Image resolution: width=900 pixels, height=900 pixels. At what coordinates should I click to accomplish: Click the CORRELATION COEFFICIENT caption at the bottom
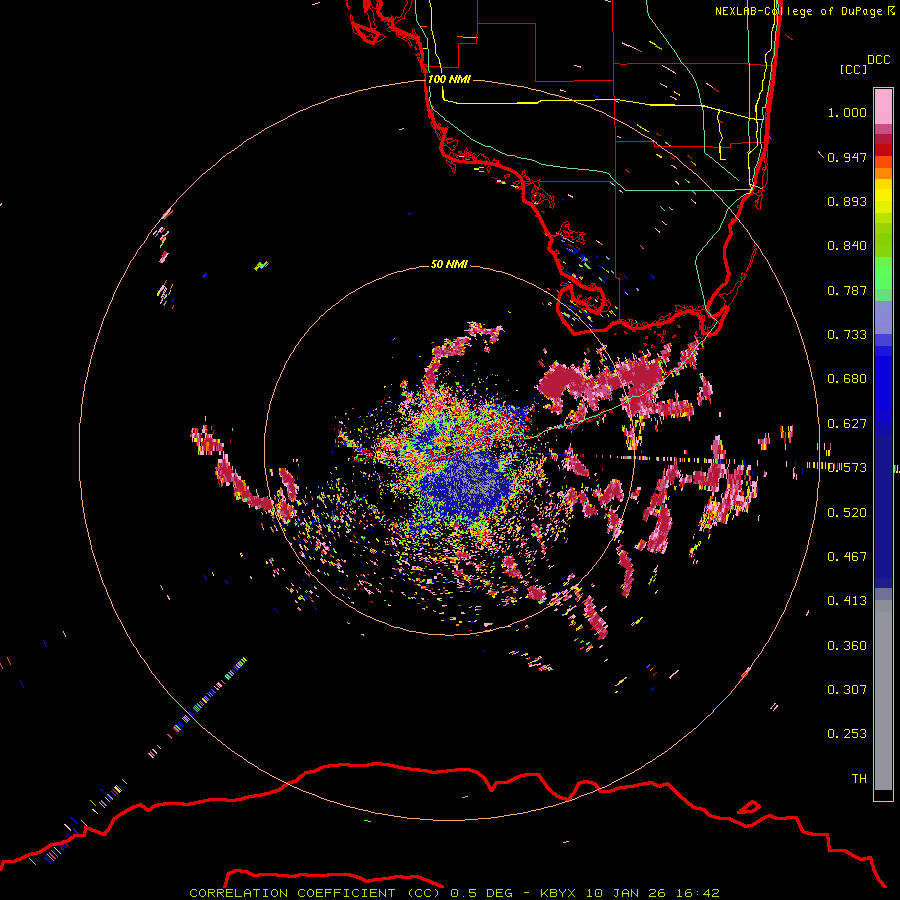454,893
